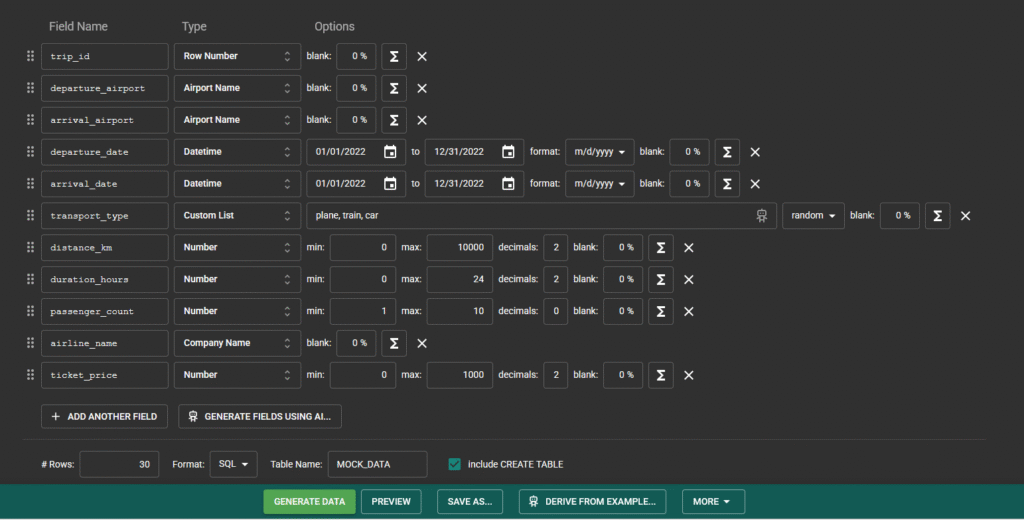Expand the departure_date format m/d/yyyy dropdown
This screenshot has width=1024, height=520.
click(599, 152)
